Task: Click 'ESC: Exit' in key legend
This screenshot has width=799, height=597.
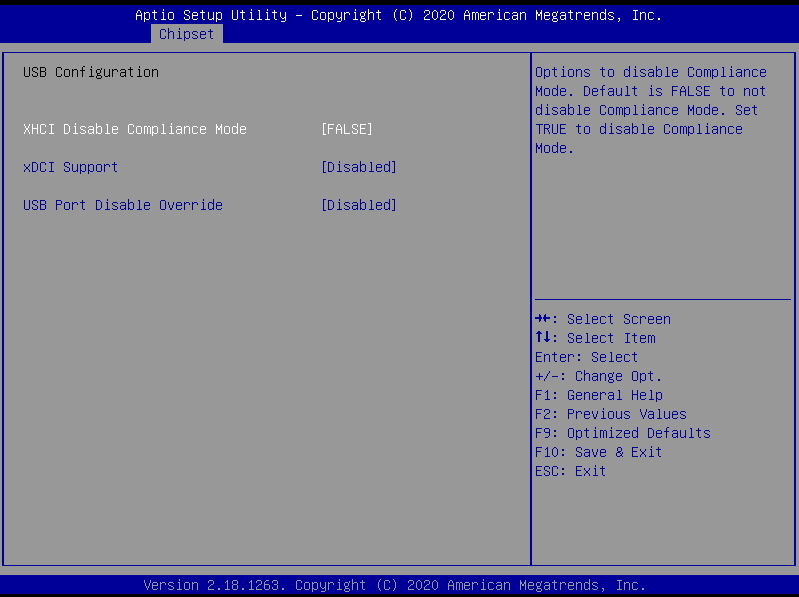Action: pyautogui.click(x=570, y=471)
